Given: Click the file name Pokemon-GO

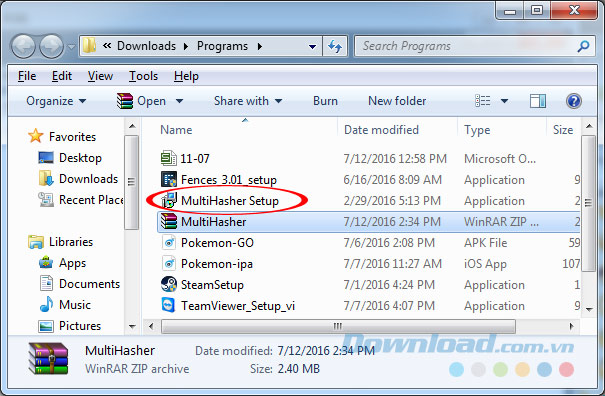Looking at the screenshot, I should 217,243.
